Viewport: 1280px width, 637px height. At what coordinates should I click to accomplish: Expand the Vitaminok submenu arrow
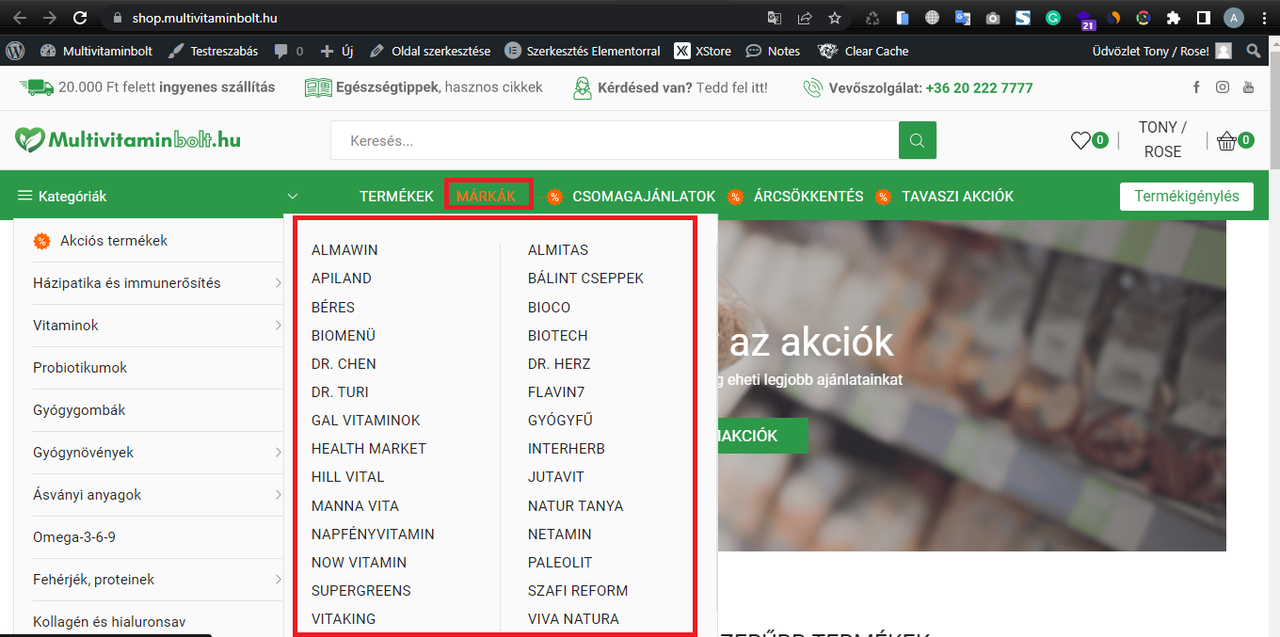tap(278, 325)
